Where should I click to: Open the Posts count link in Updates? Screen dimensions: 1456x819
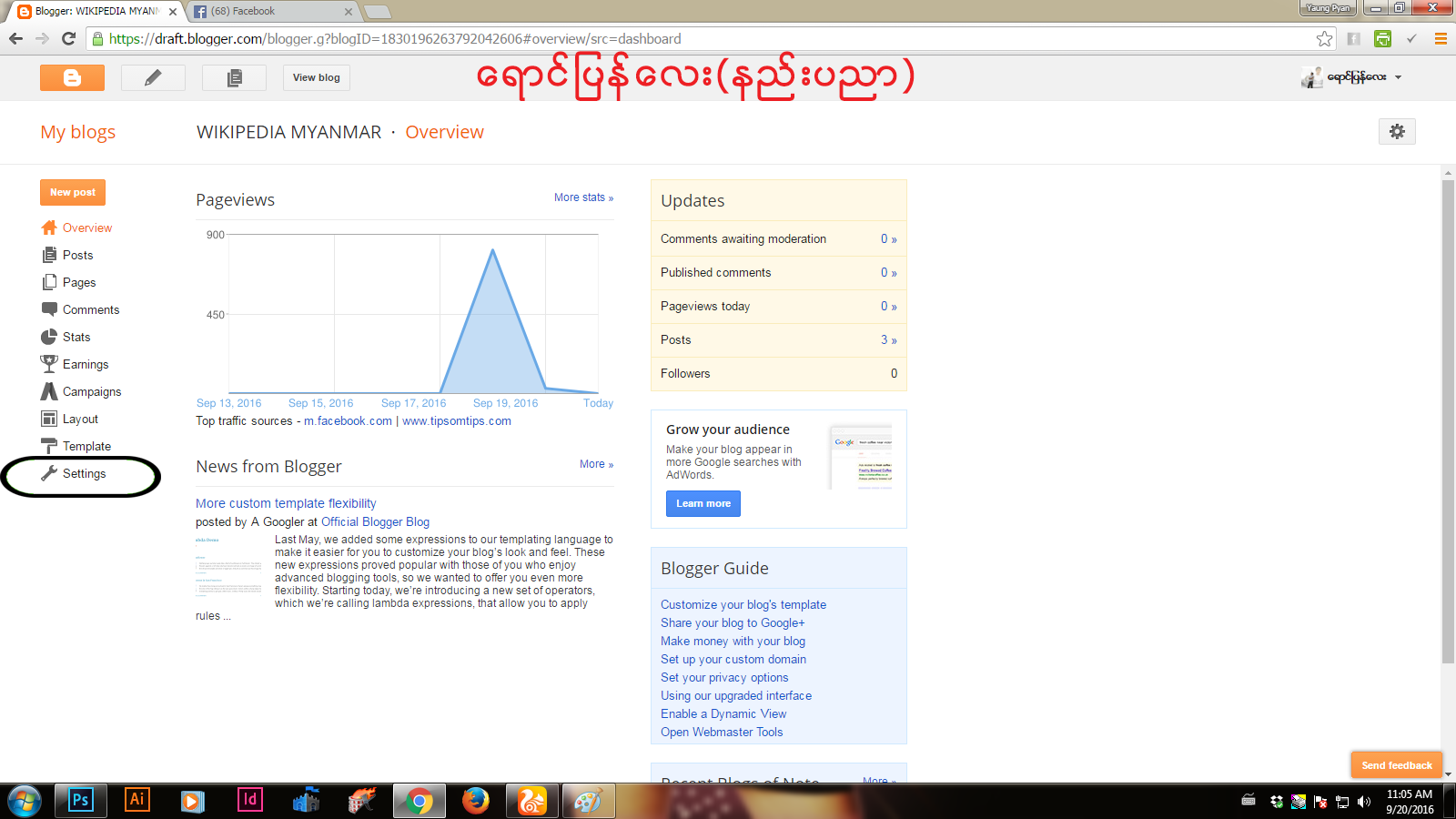(888, 340)
